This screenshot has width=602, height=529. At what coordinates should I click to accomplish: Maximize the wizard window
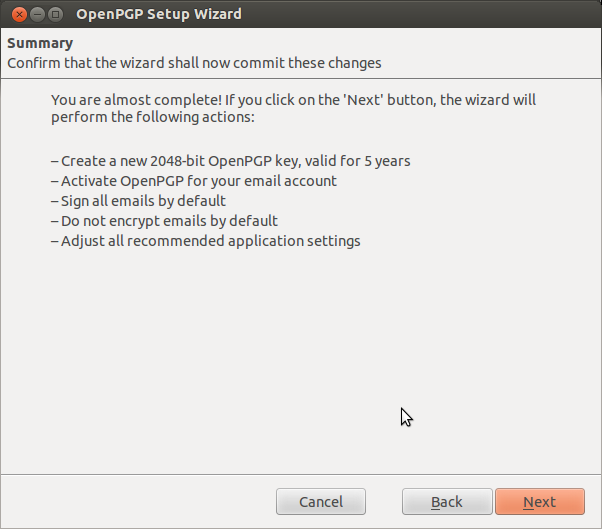55,15
